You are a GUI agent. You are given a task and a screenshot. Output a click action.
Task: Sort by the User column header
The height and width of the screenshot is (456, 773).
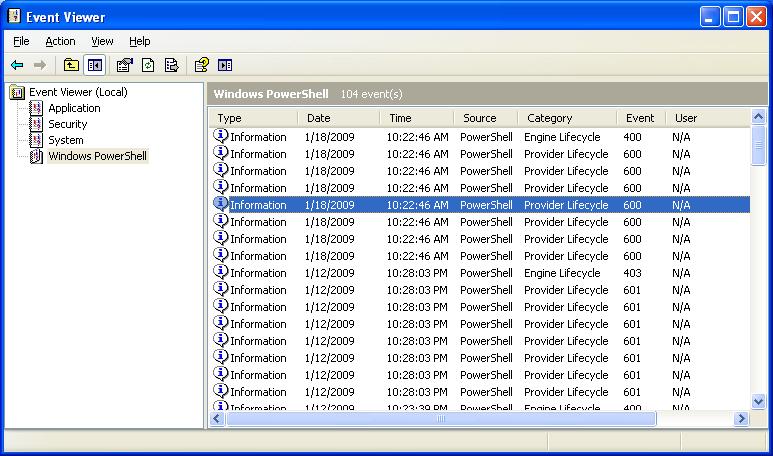click(708, 118)
